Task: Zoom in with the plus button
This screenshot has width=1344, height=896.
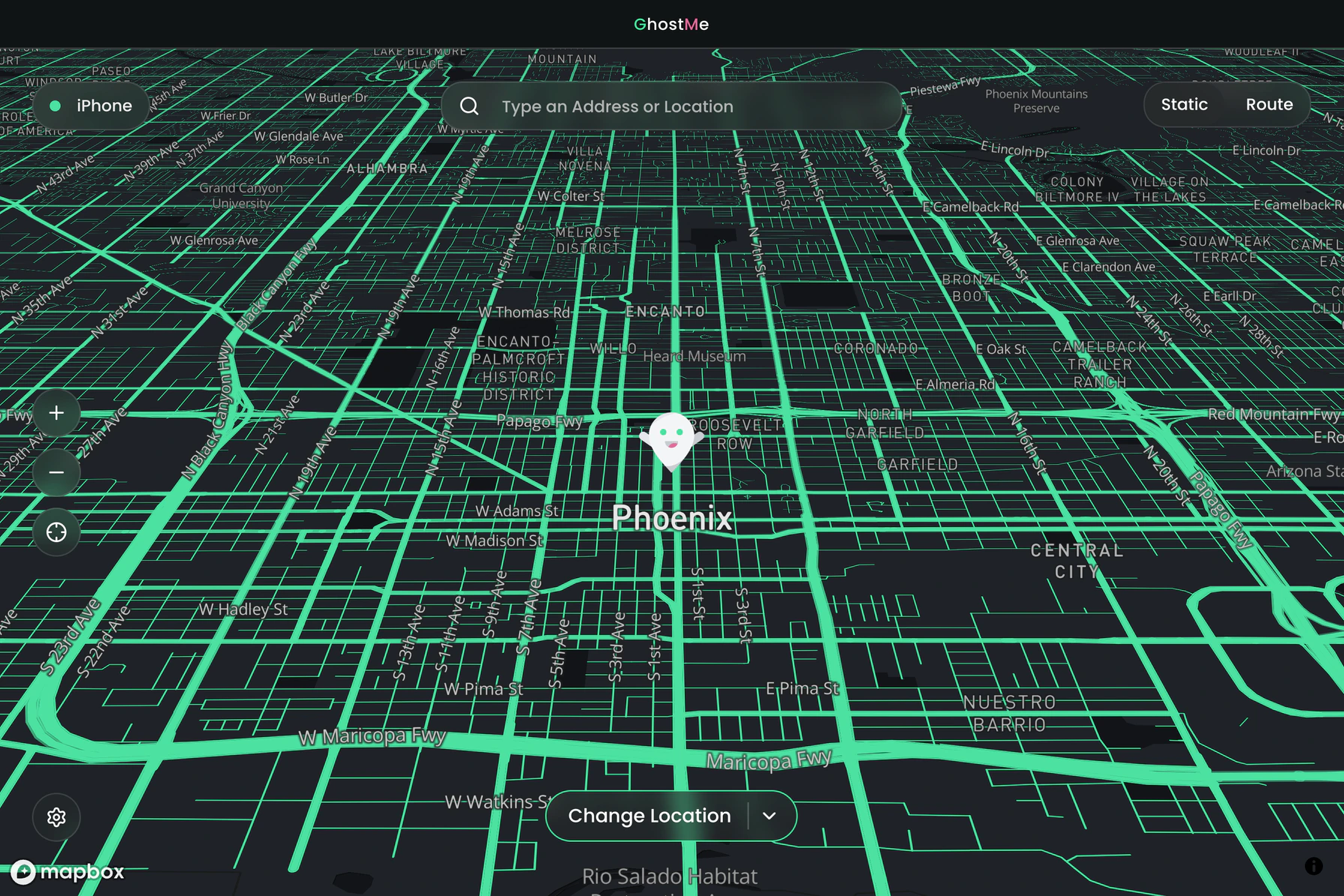Action: coord(56,413)
